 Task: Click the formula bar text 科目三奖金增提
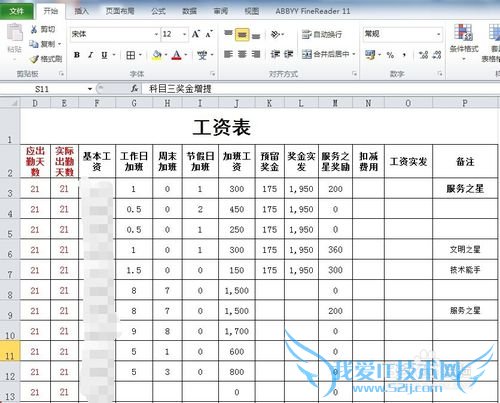(180, 89)
